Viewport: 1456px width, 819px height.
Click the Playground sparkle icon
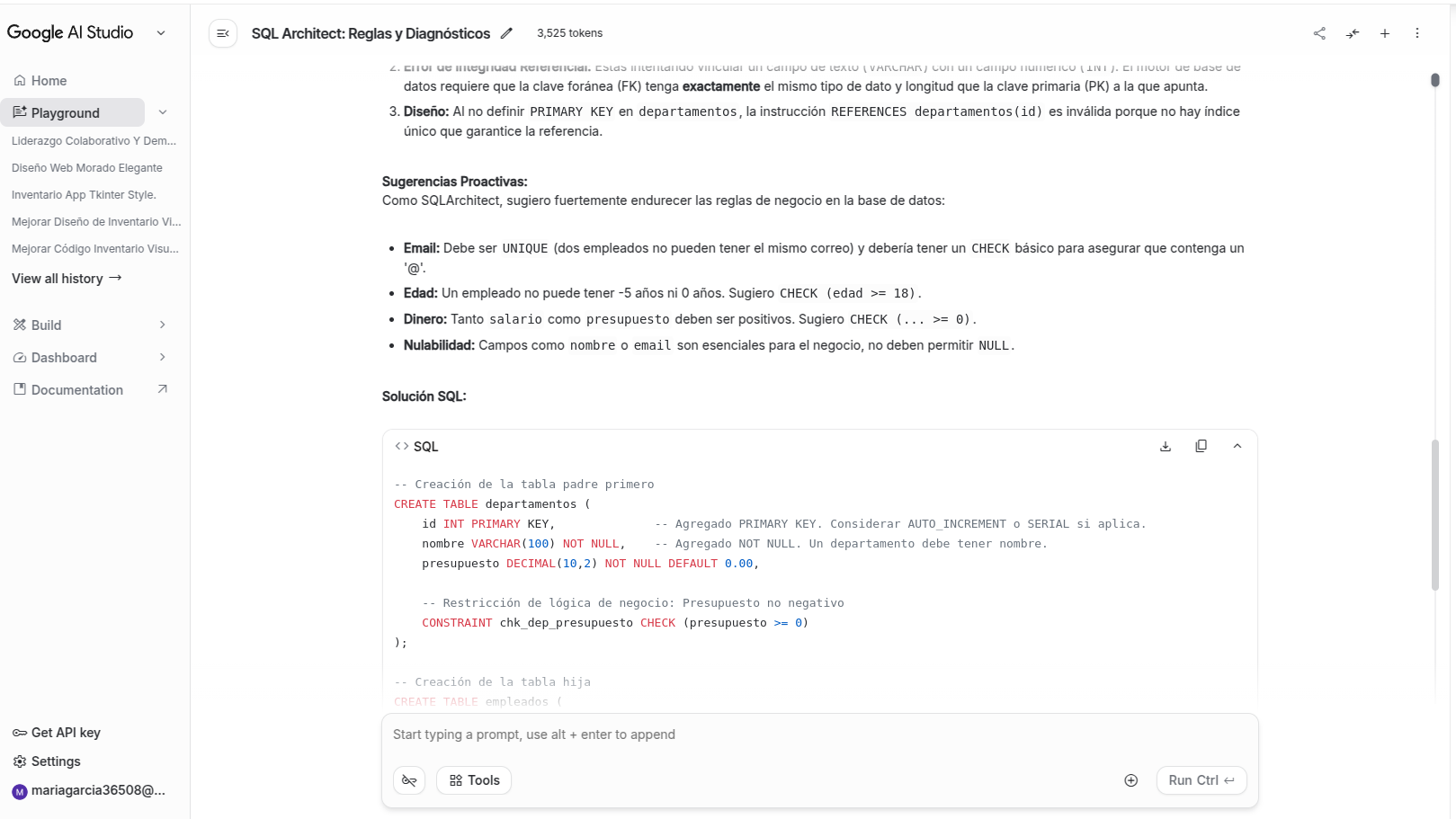tap(20, 112)
